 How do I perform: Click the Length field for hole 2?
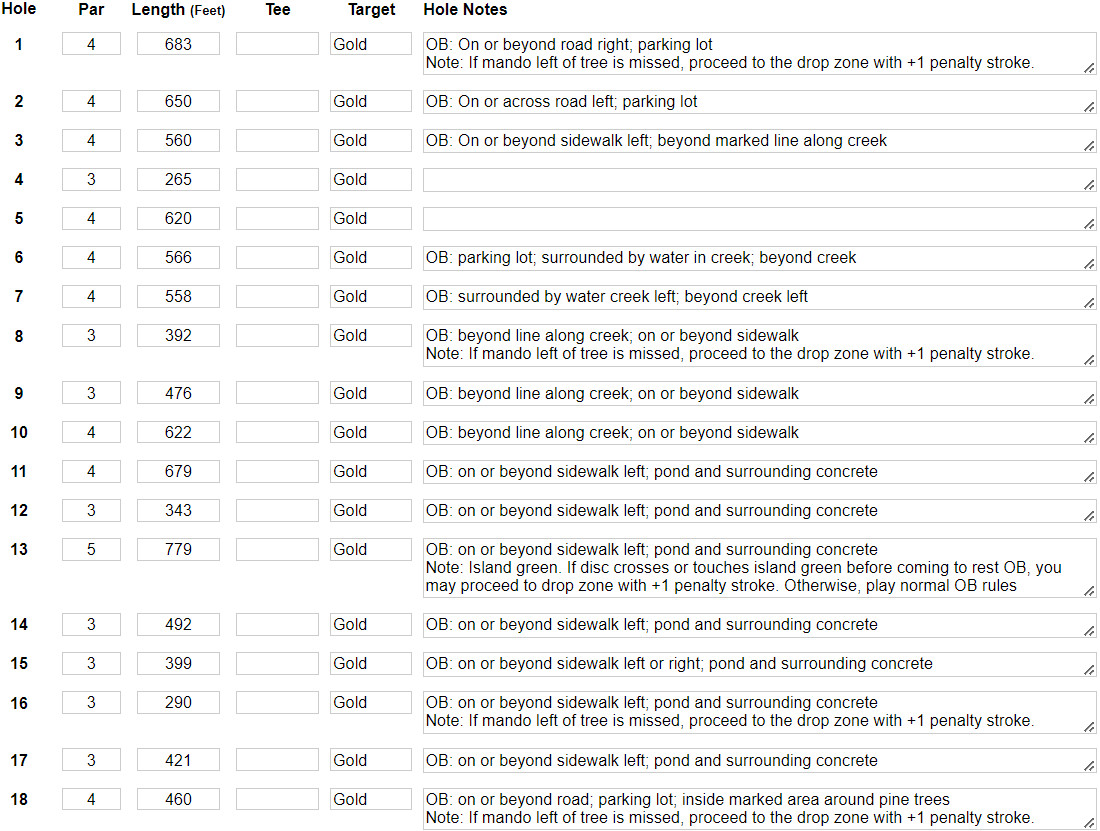(x=178, y=102)
